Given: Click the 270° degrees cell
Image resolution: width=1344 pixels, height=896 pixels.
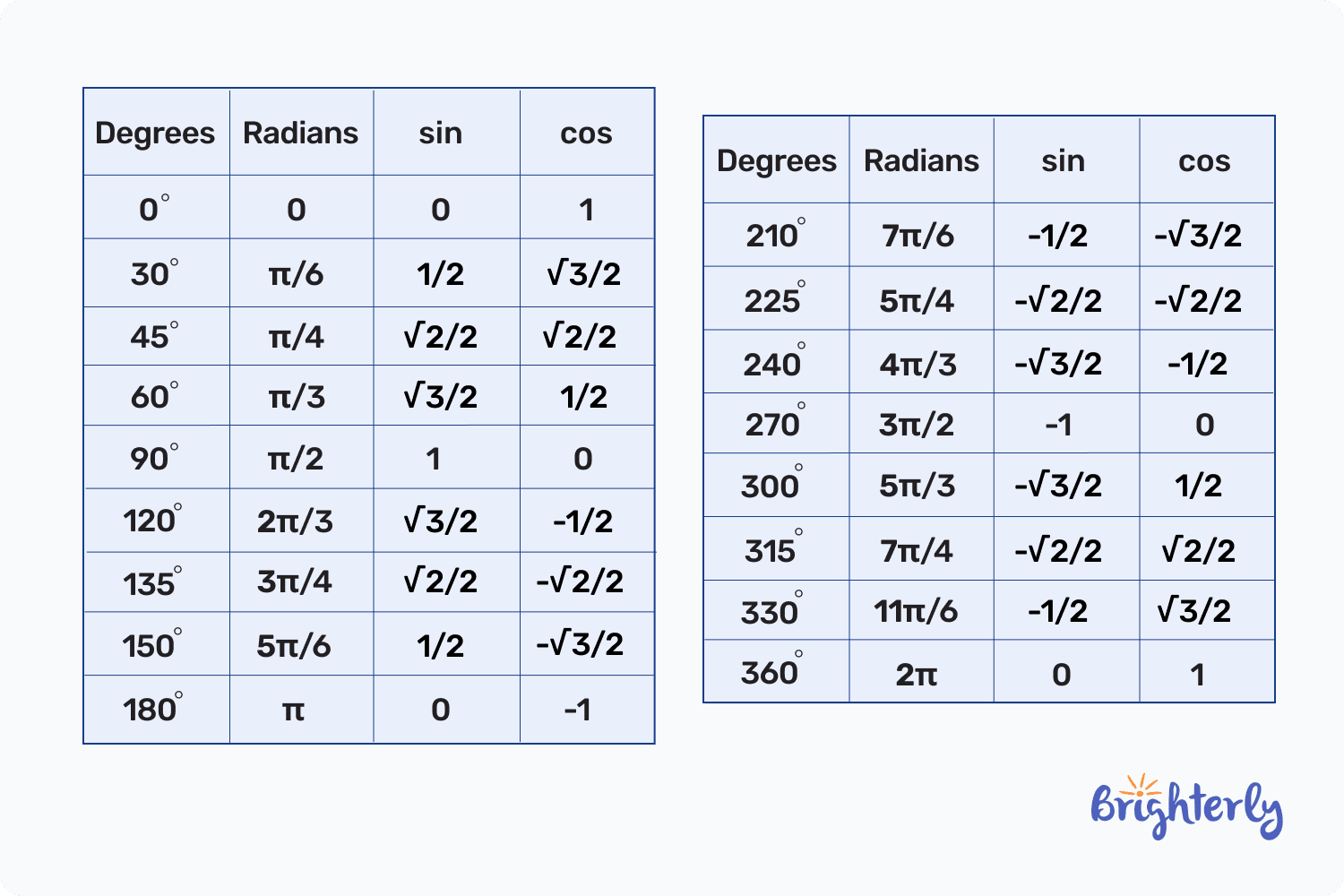Looking at the screenshot, I should coord(775,424).
